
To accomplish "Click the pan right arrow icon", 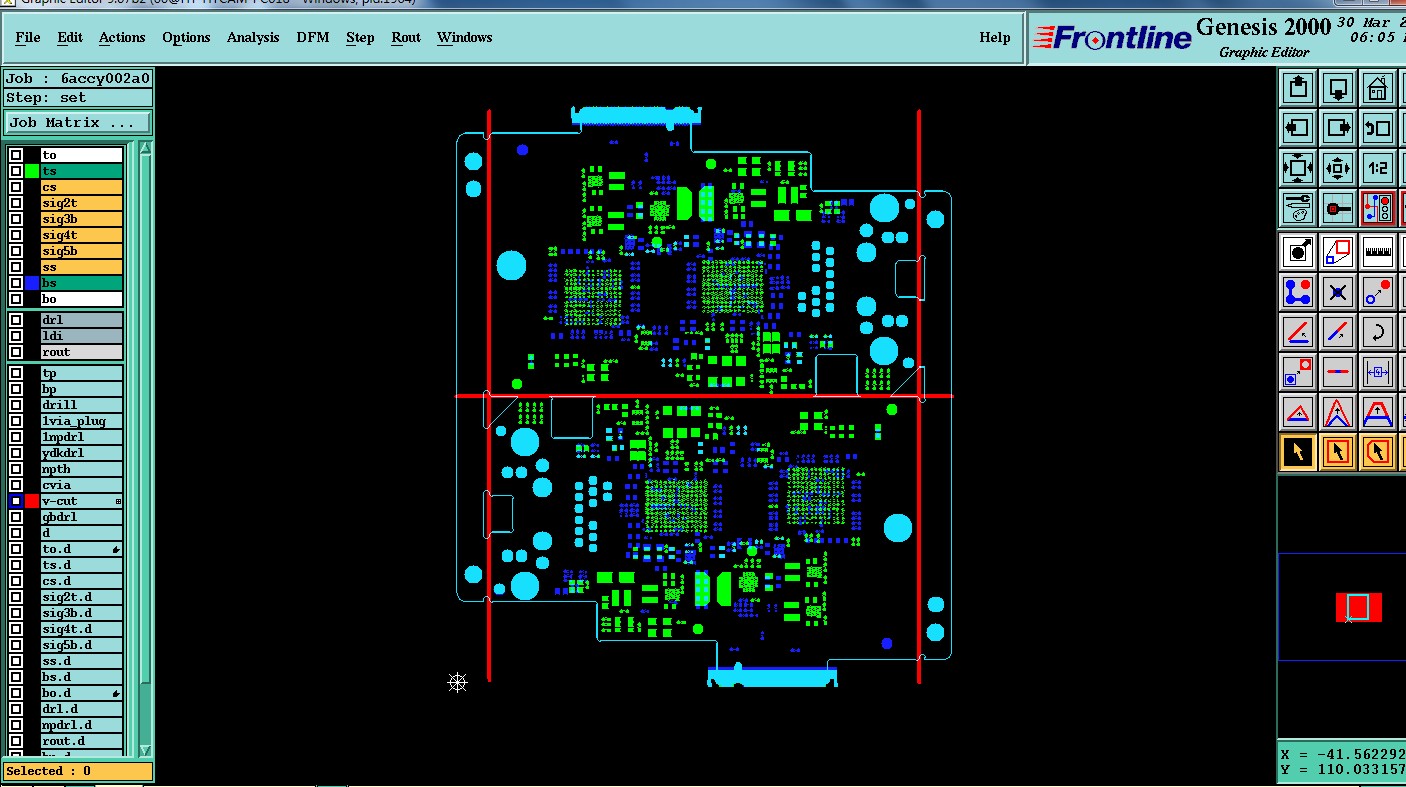I will coord(1338,128).
